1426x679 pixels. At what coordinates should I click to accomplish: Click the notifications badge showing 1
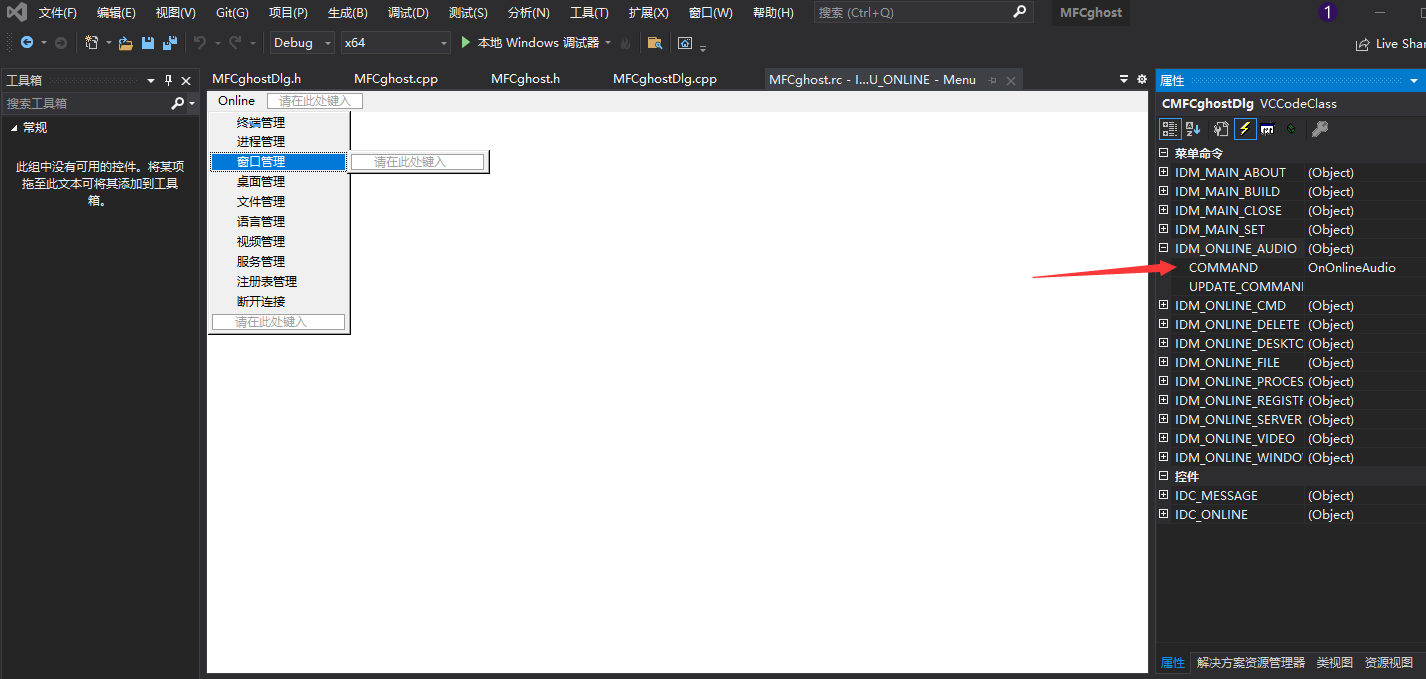coord(1328,13)
